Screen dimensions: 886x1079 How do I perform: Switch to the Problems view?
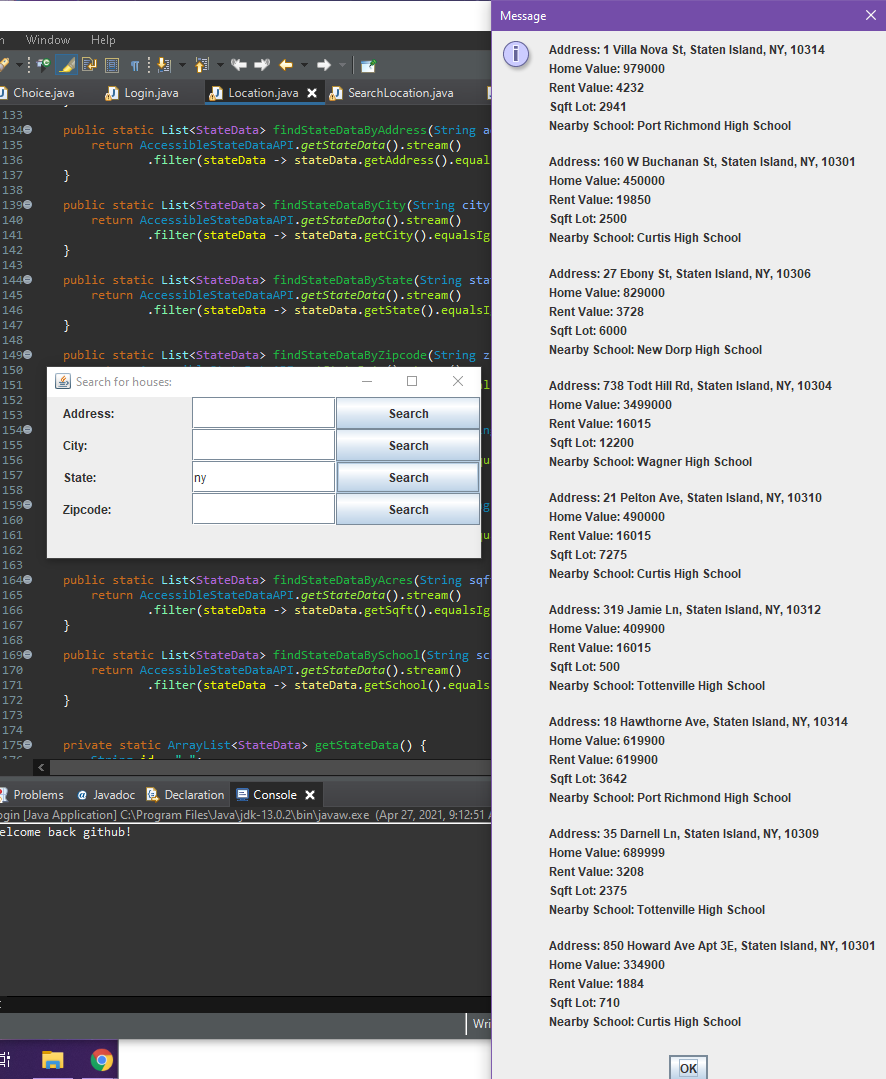[x=36, y=795]
